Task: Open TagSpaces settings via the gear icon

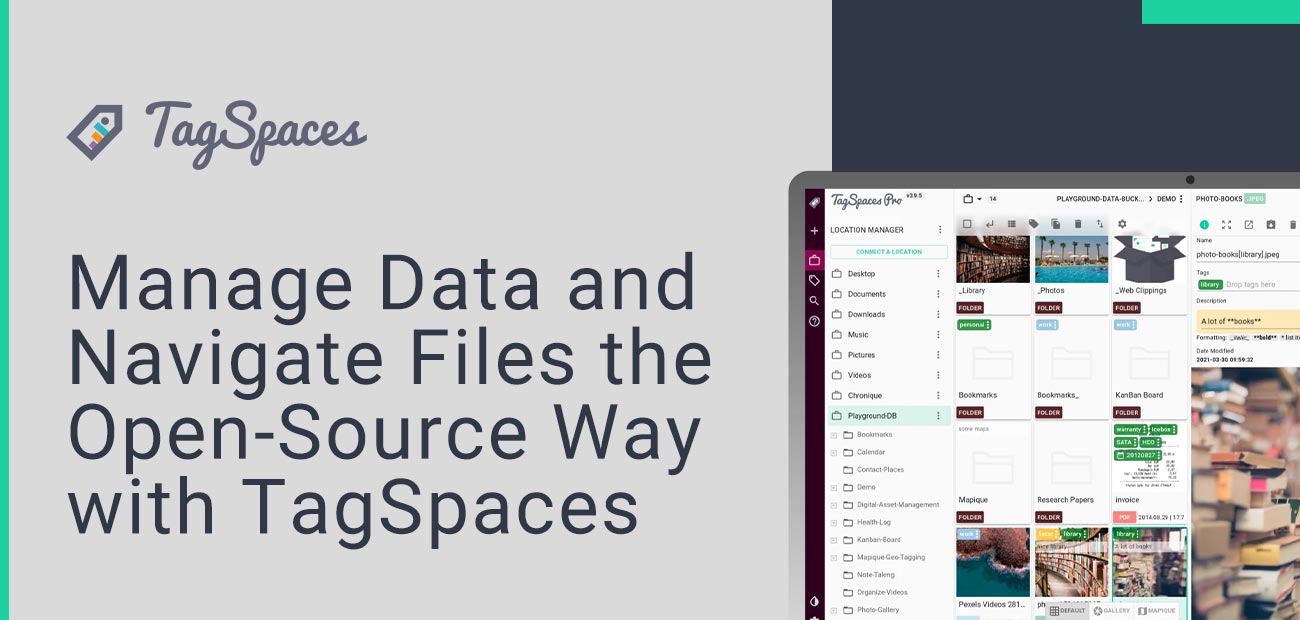Action: 1122,224
